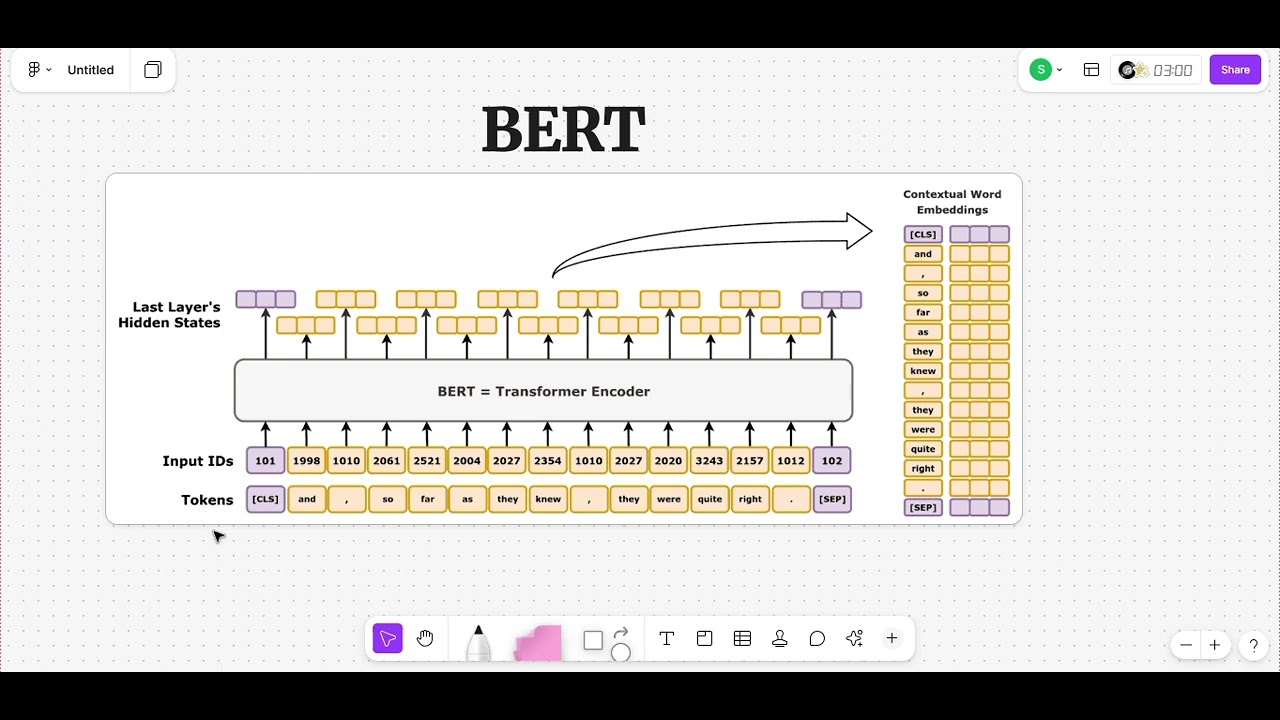Click the green S user avatar
Viewport: 1280px width, 720px height.
(1041, 70)
